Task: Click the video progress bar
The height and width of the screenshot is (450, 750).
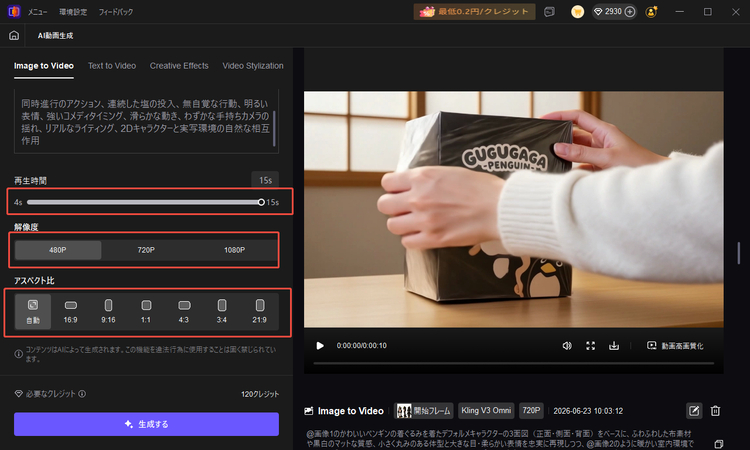Action: pos(514,363)
